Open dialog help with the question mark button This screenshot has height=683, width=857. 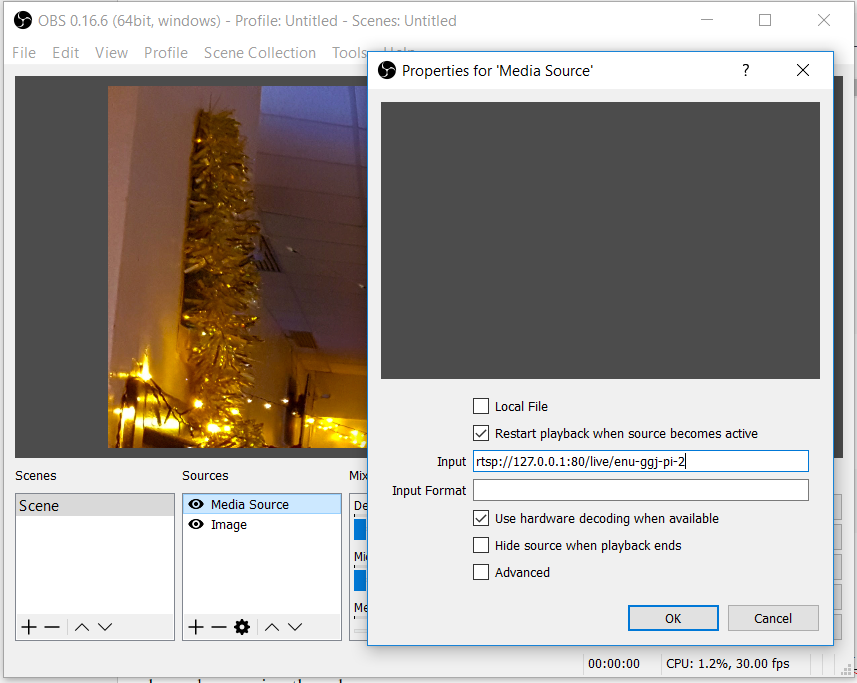pos(744,70)
